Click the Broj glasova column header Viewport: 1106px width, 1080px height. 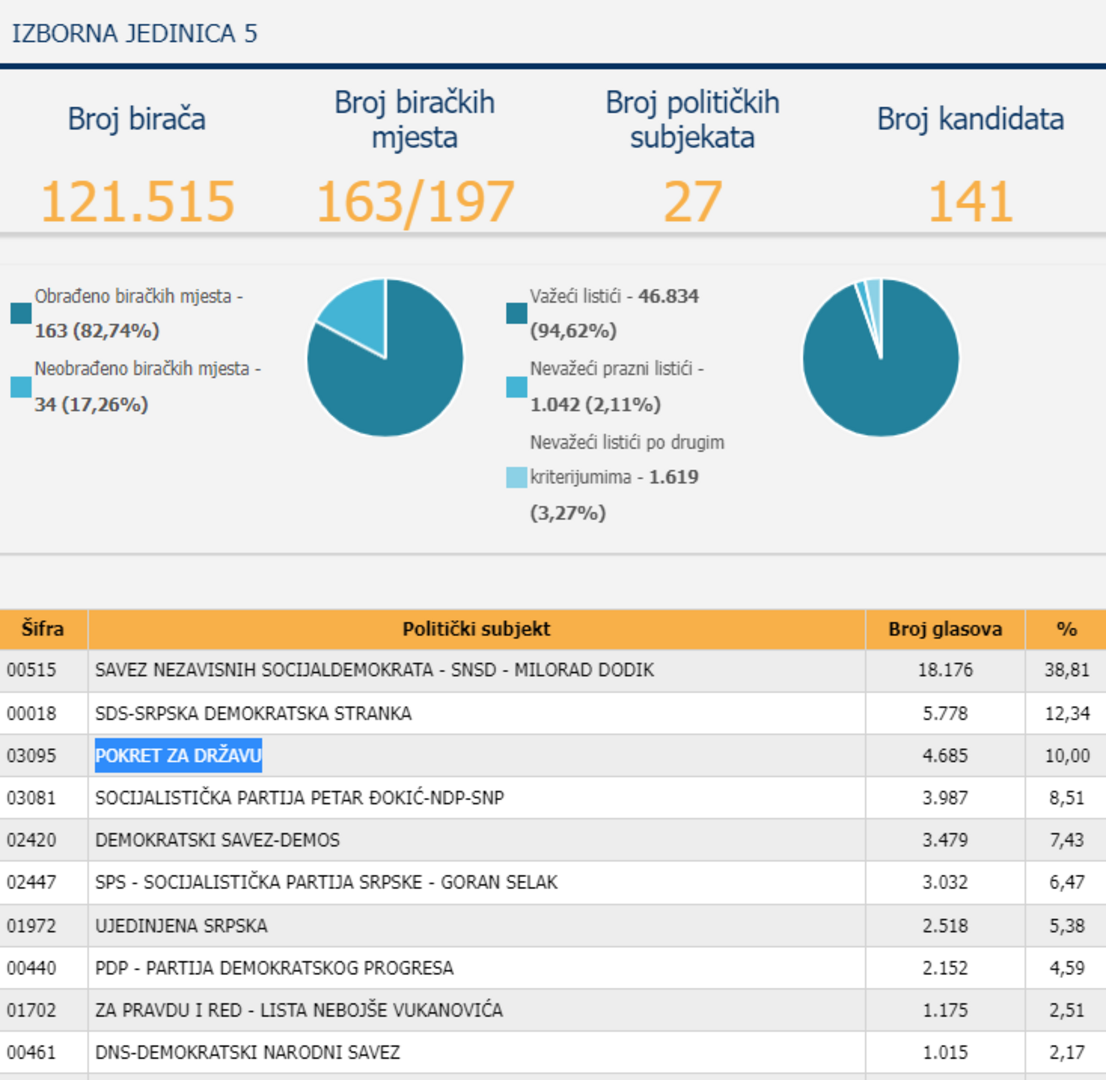[944, 629]
